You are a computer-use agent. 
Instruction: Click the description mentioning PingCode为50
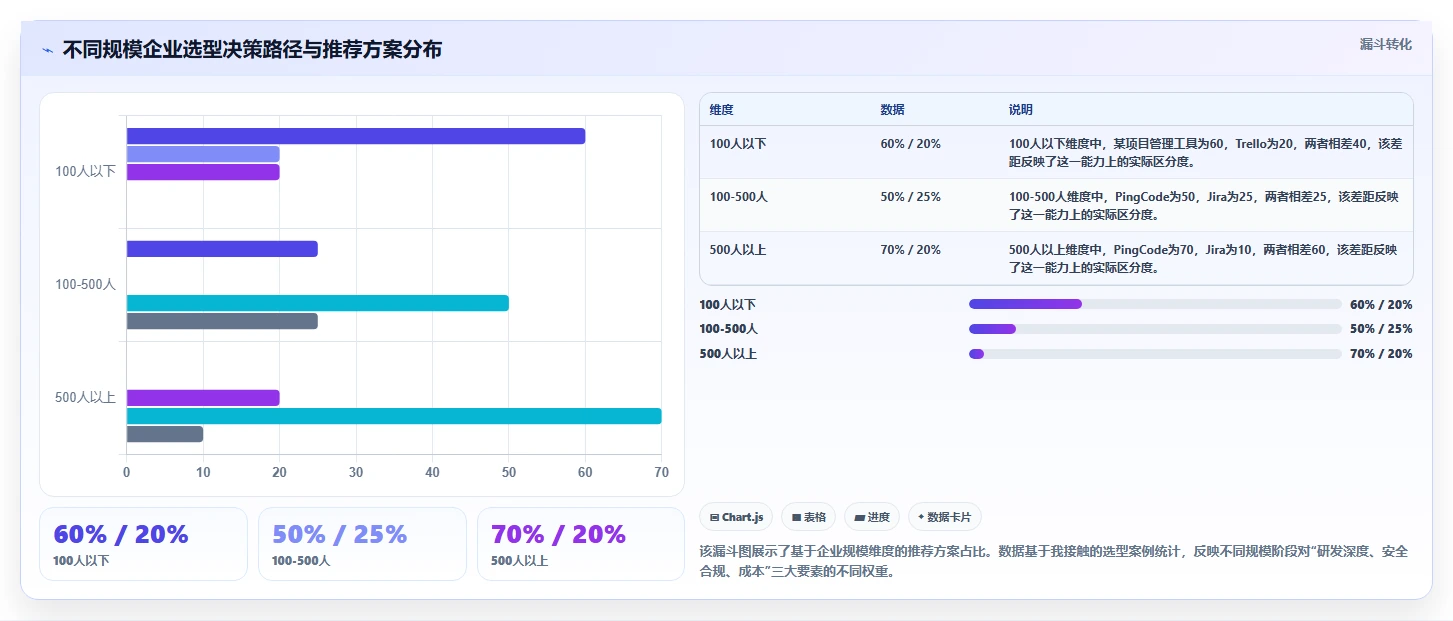point(1204,205)
